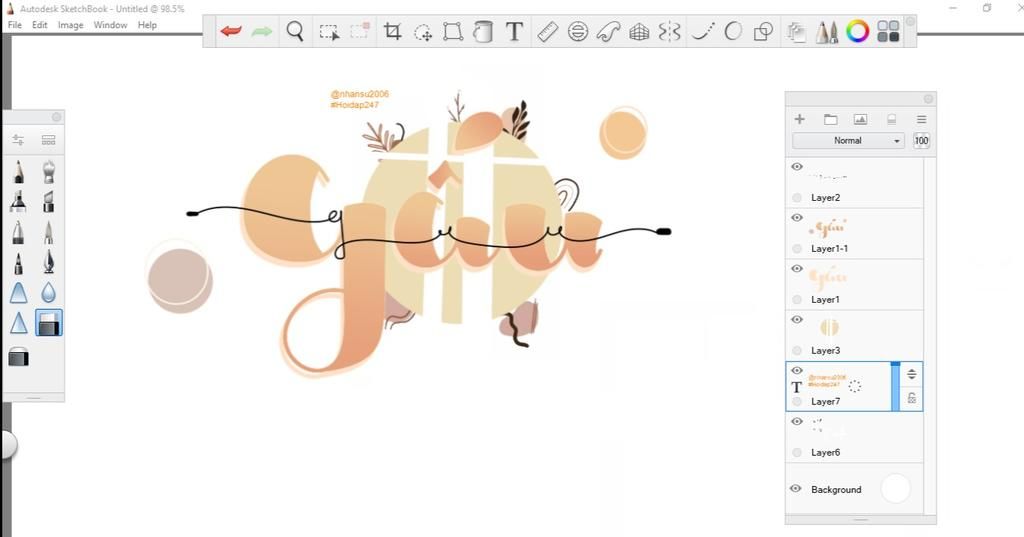The width and height of the screenshot is (1024, 537).
Task: Toggle Layer7 lock icon
Action: (912, 397)
